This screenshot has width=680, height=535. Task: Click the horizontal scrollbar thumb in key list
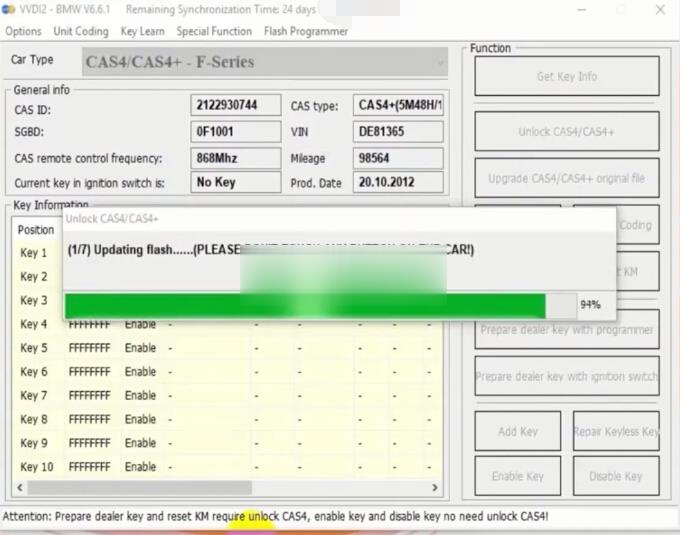[x=140, y=488]
